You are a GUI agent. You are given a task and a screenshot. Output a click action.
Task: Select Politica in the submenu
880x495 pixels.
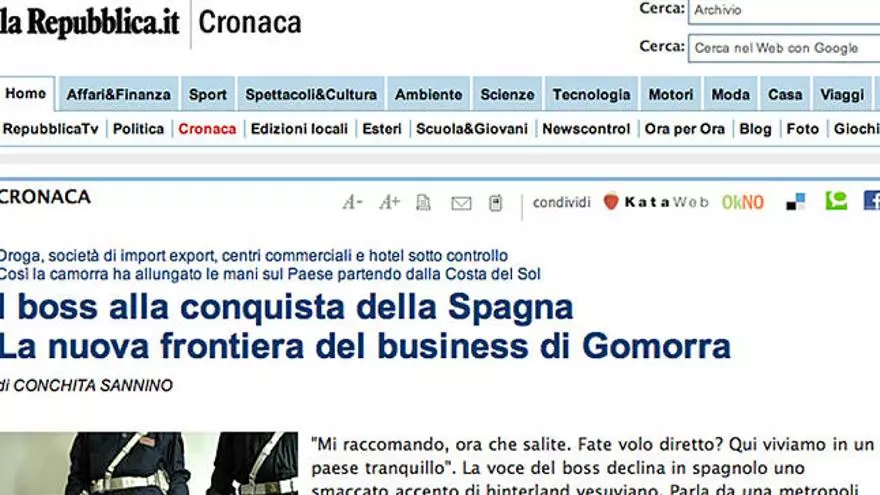(x=139, y=129)
